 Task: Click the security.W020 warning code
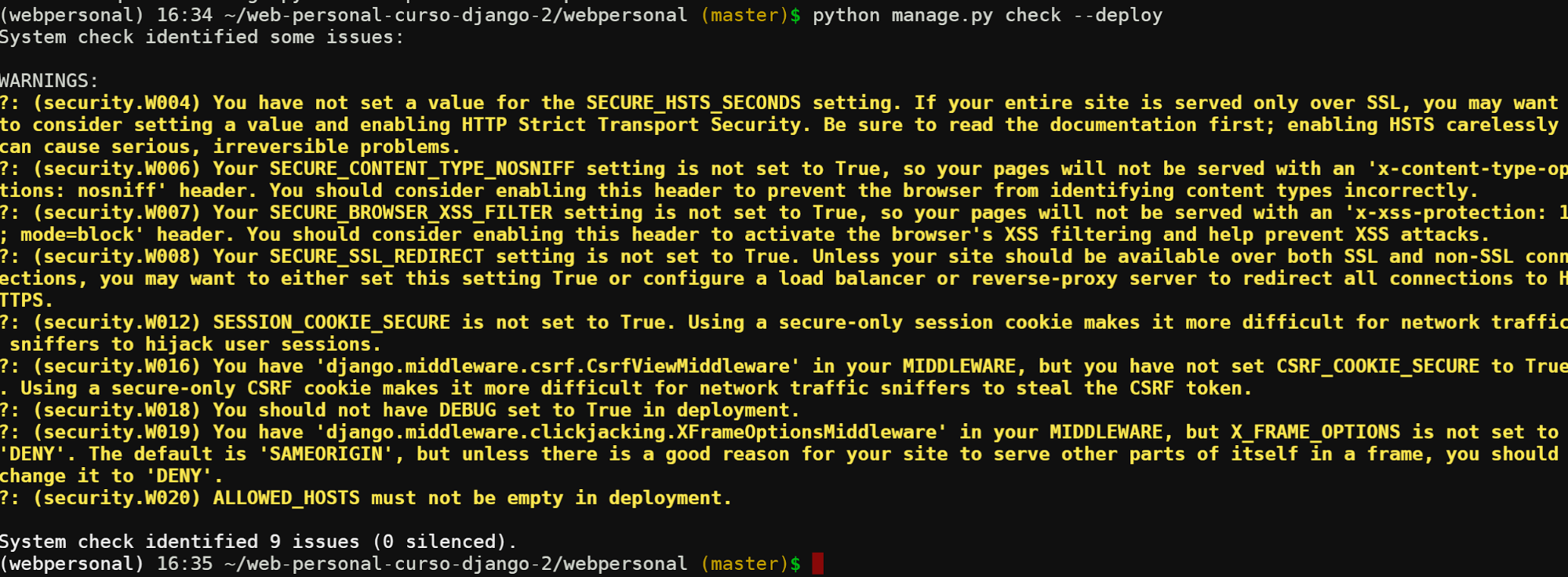(118, 498)
